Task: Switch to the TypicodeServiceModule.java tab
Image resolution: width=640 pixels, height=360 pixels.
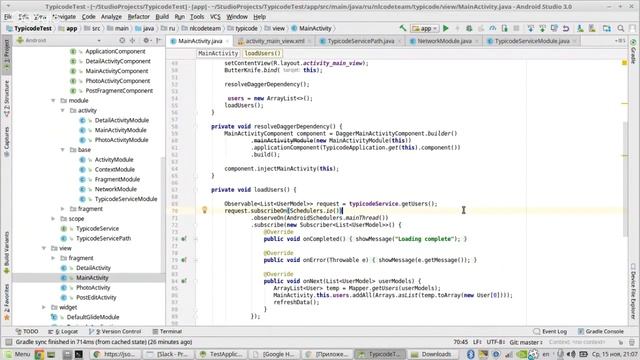Action: coord(531,41)
